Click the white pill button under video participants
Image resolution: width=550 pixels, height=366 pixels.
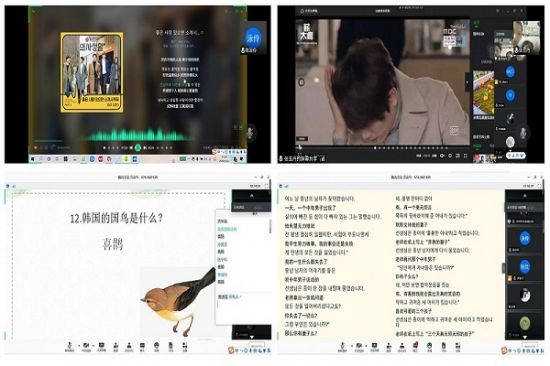pos(516,155)
